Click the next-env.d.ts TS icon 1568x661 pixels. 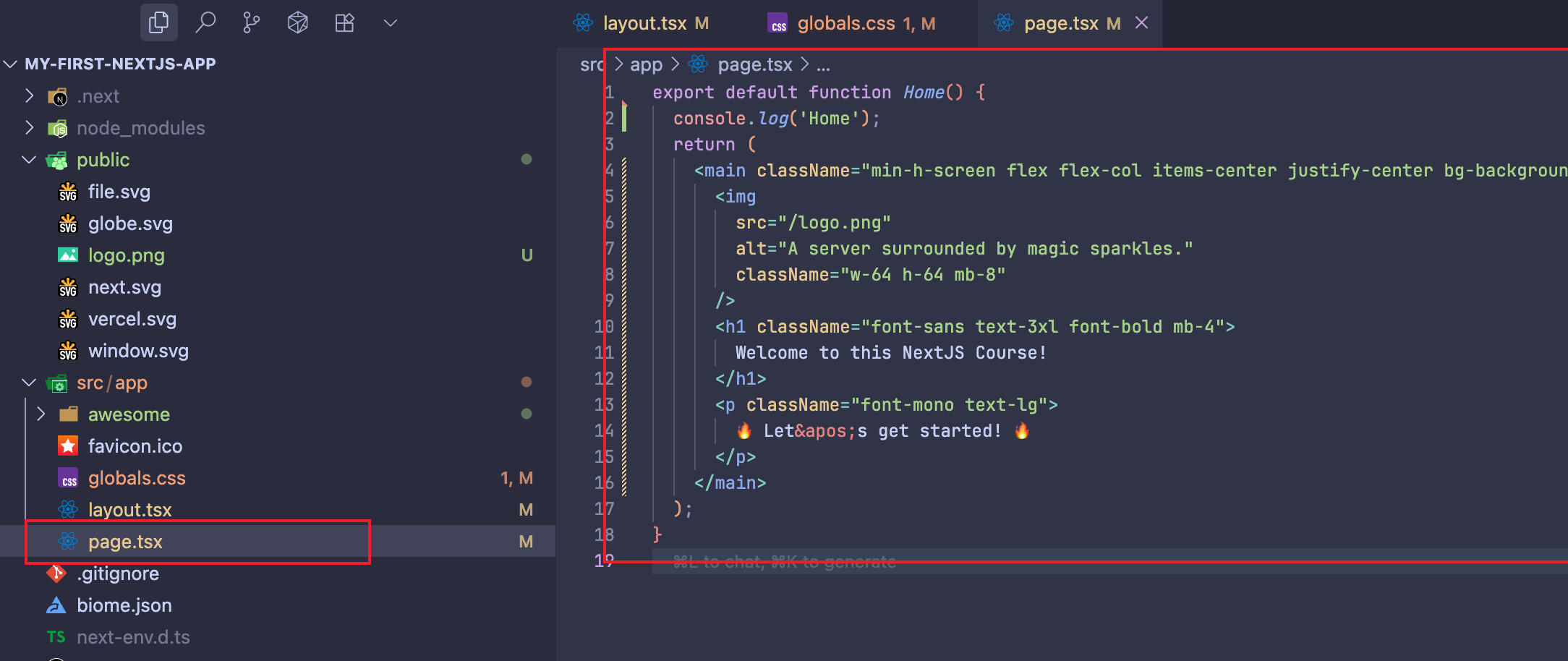[x=56, y=637]
